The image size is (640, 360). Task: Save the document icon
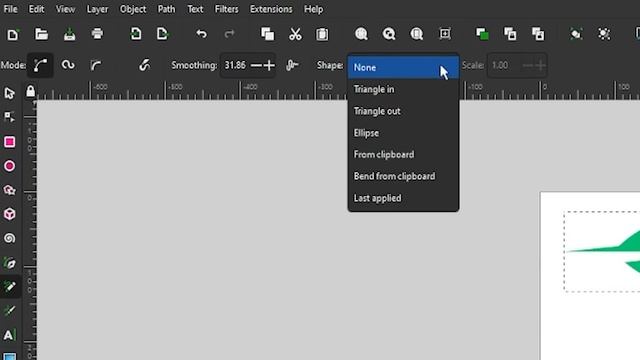coord(69,34)
